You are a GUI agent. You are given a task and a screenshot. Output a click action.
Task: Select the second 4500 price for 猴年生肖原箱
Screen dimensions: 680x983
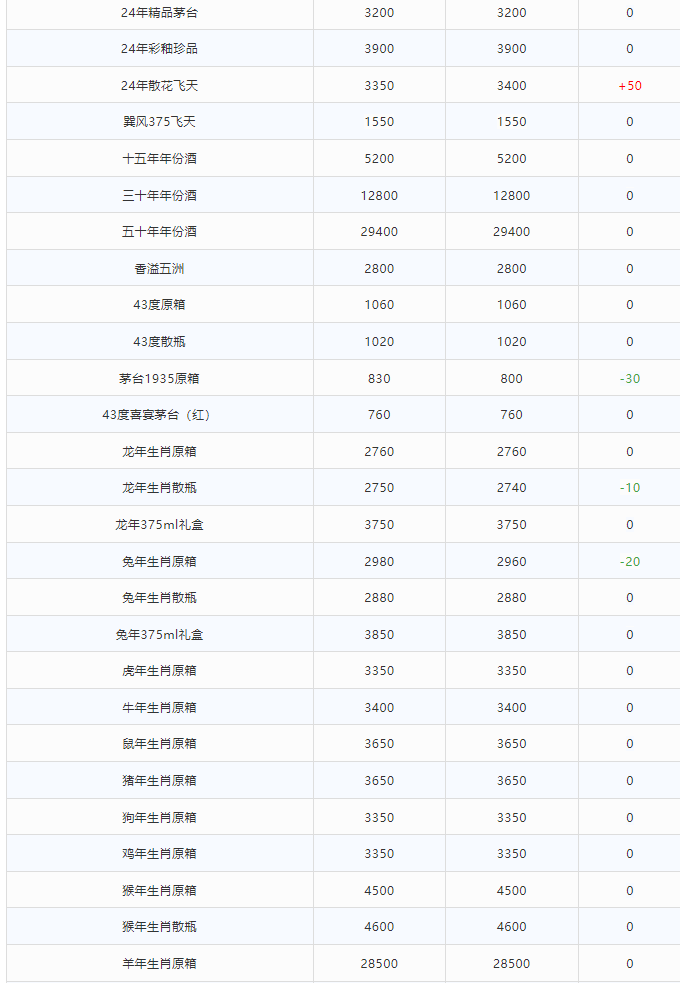point(511,891)
